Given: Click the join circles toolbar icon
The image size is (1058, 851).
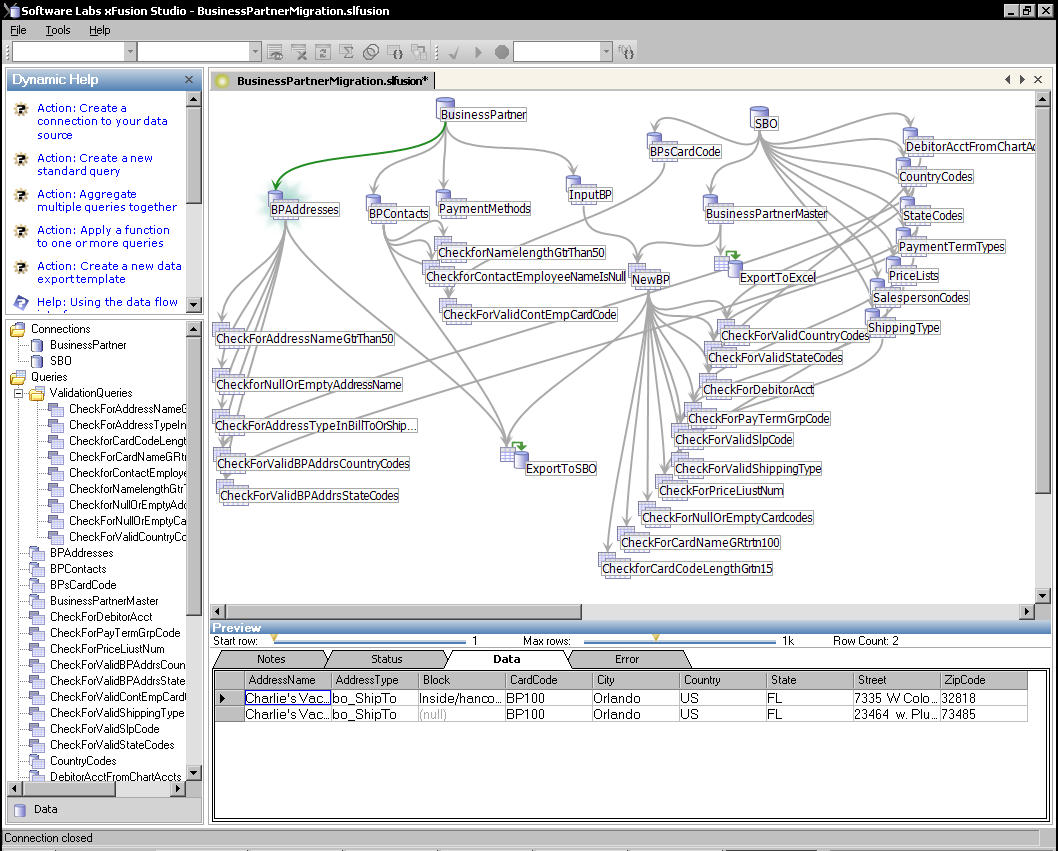Looking at the screenshot, I should (371, 52).
